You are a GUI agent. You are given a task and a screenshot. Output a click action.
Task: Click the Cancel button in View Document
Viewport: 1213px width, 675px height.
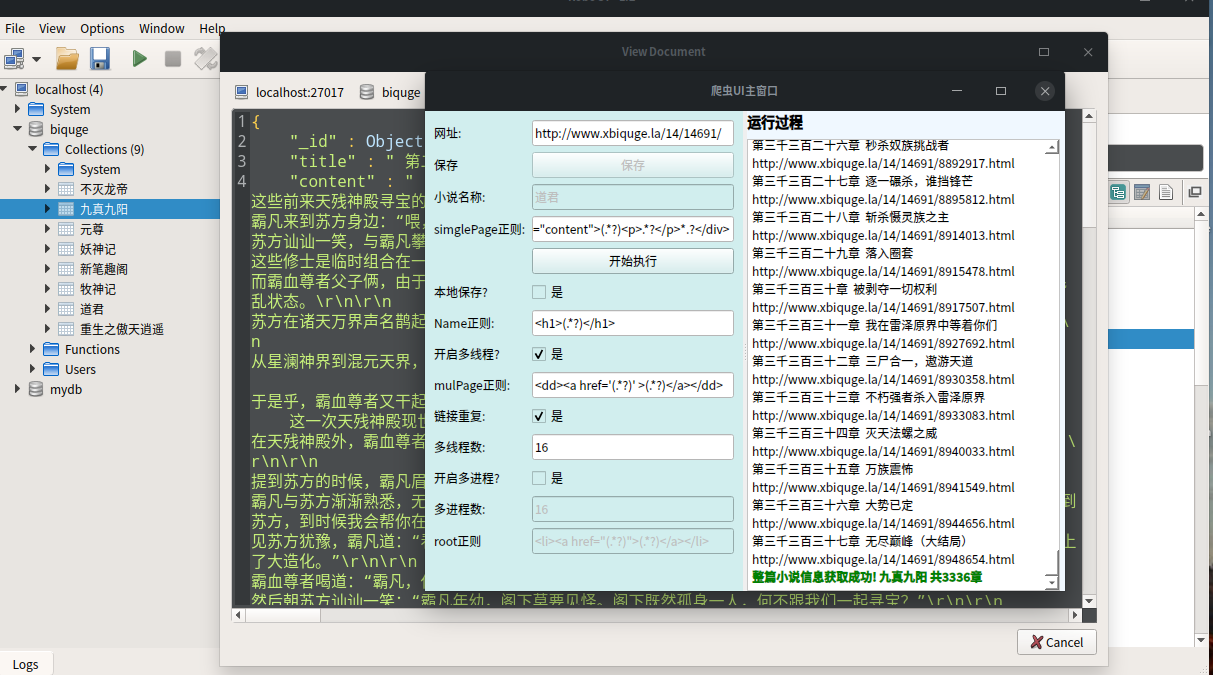[1057, 642]
